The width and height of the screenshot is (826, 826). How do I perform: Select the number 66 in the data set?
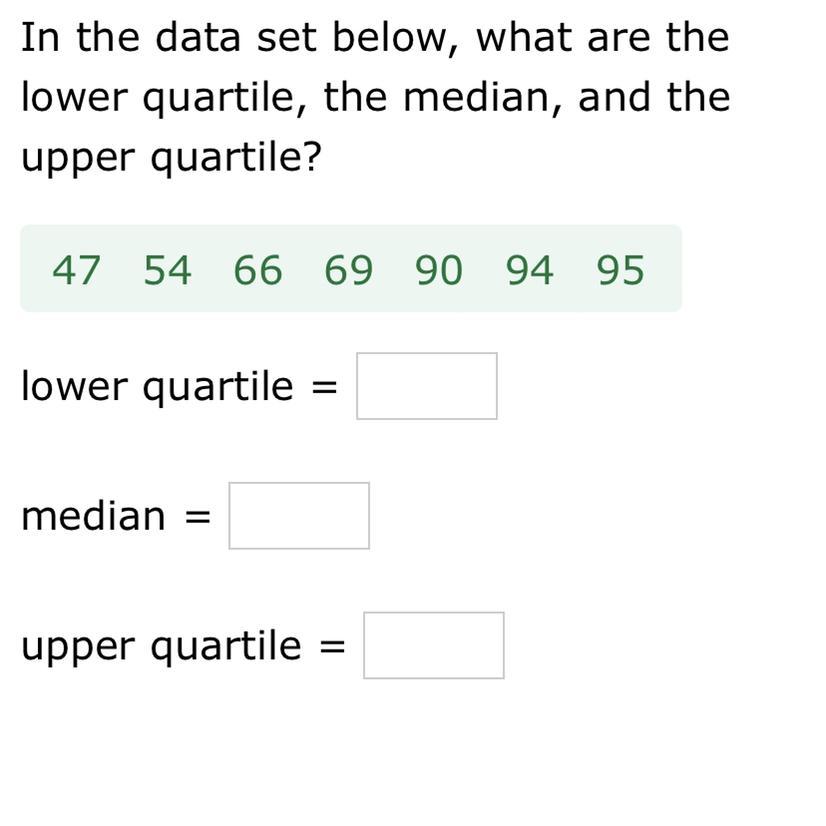point(258,270)
